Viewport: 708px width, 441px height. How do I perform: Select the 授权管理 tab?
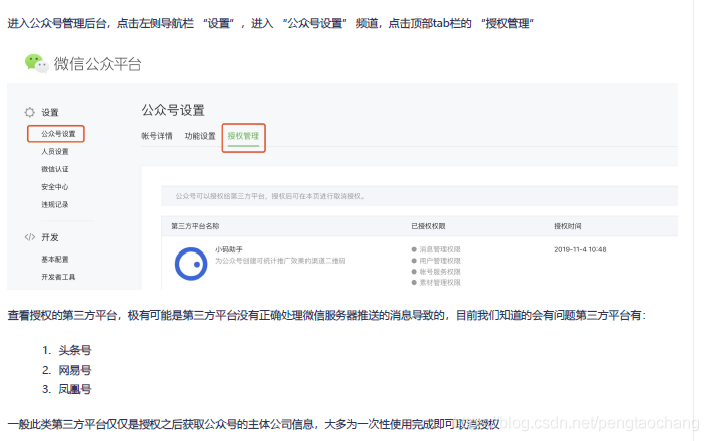point(243,136)
